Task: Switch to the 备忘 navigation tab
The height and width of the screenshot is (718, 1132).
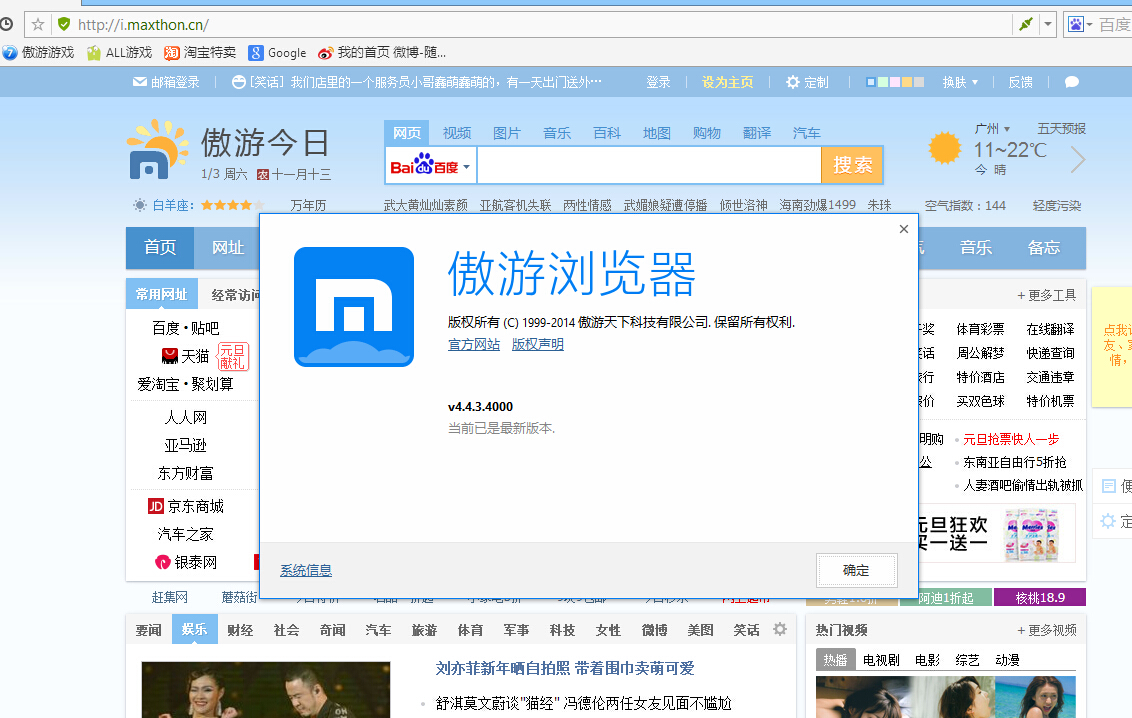Action: (1044, 248)
